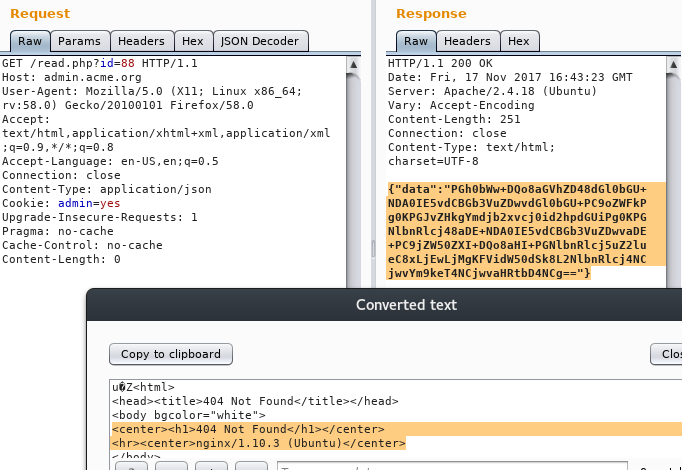Click the Response panel heading
The height and width of the screenshot is (470, 682).
(x=431, y=13)
